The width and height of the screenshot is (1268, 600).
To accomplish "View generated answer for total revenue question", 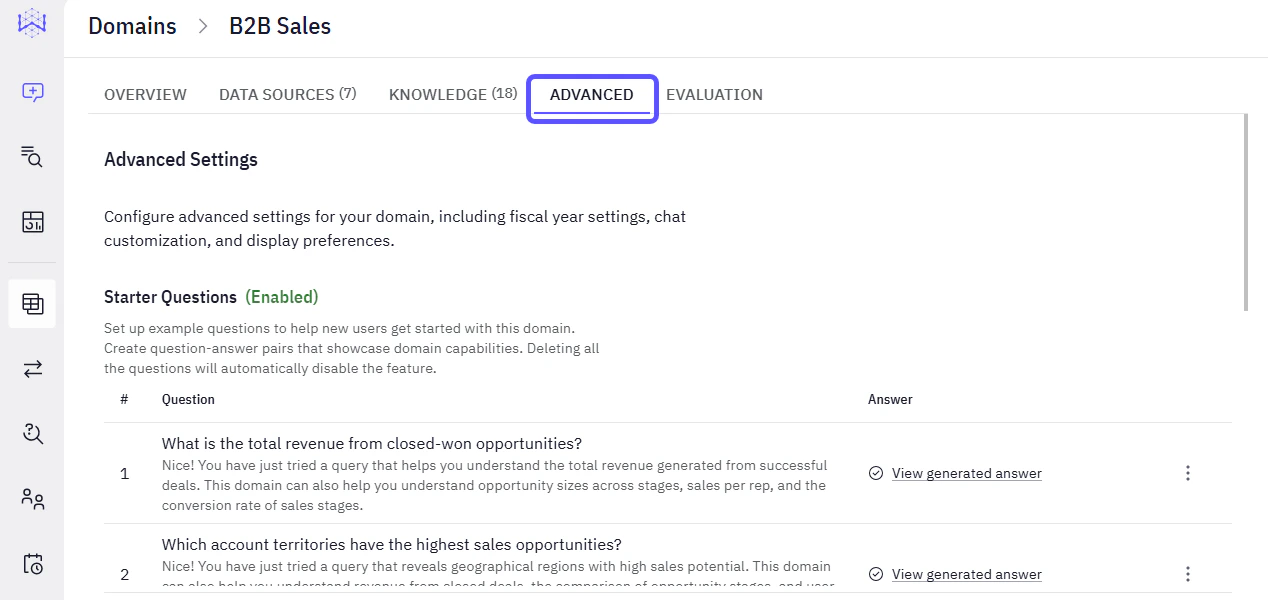I will coord(967,473).
